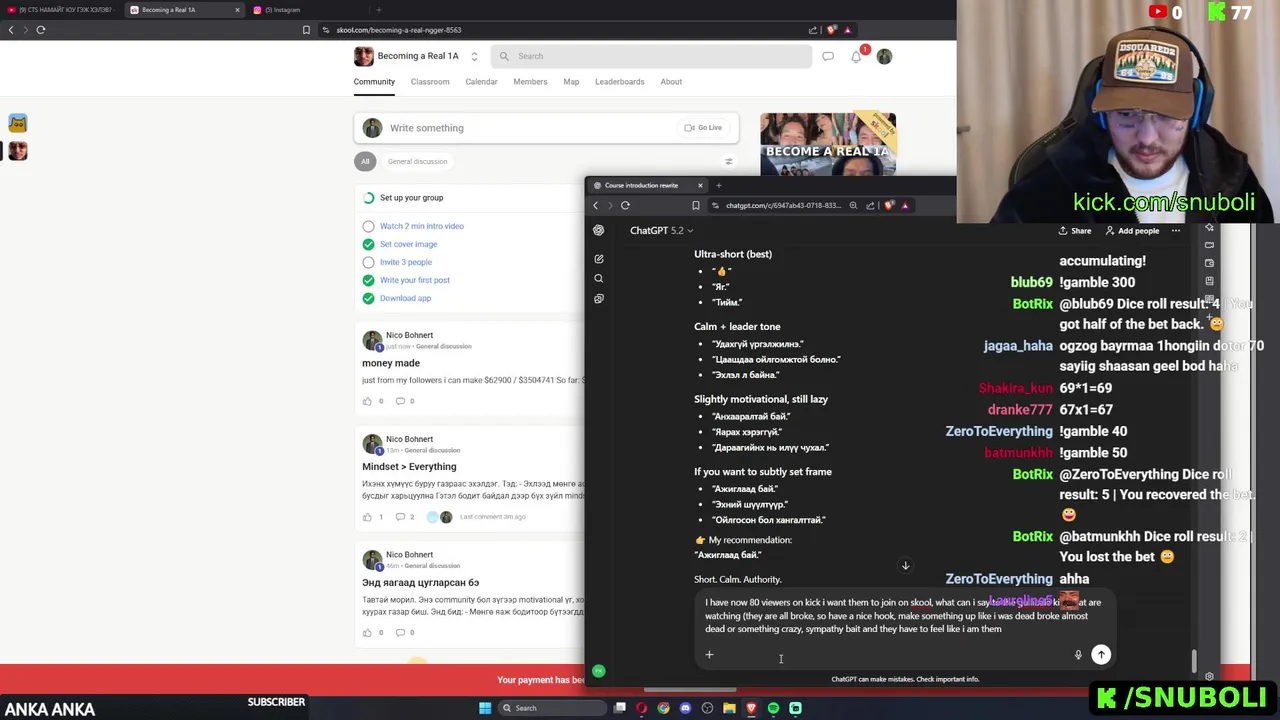
Task: Start voice dictation microphone in ChatGPT
Action: click(x=1078, y=655)
